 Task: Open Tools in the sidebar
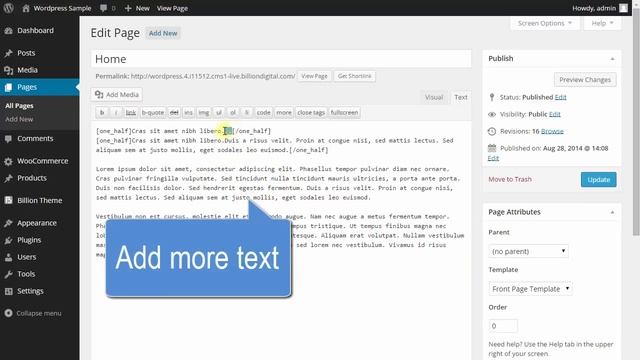[x=26, y=274]
